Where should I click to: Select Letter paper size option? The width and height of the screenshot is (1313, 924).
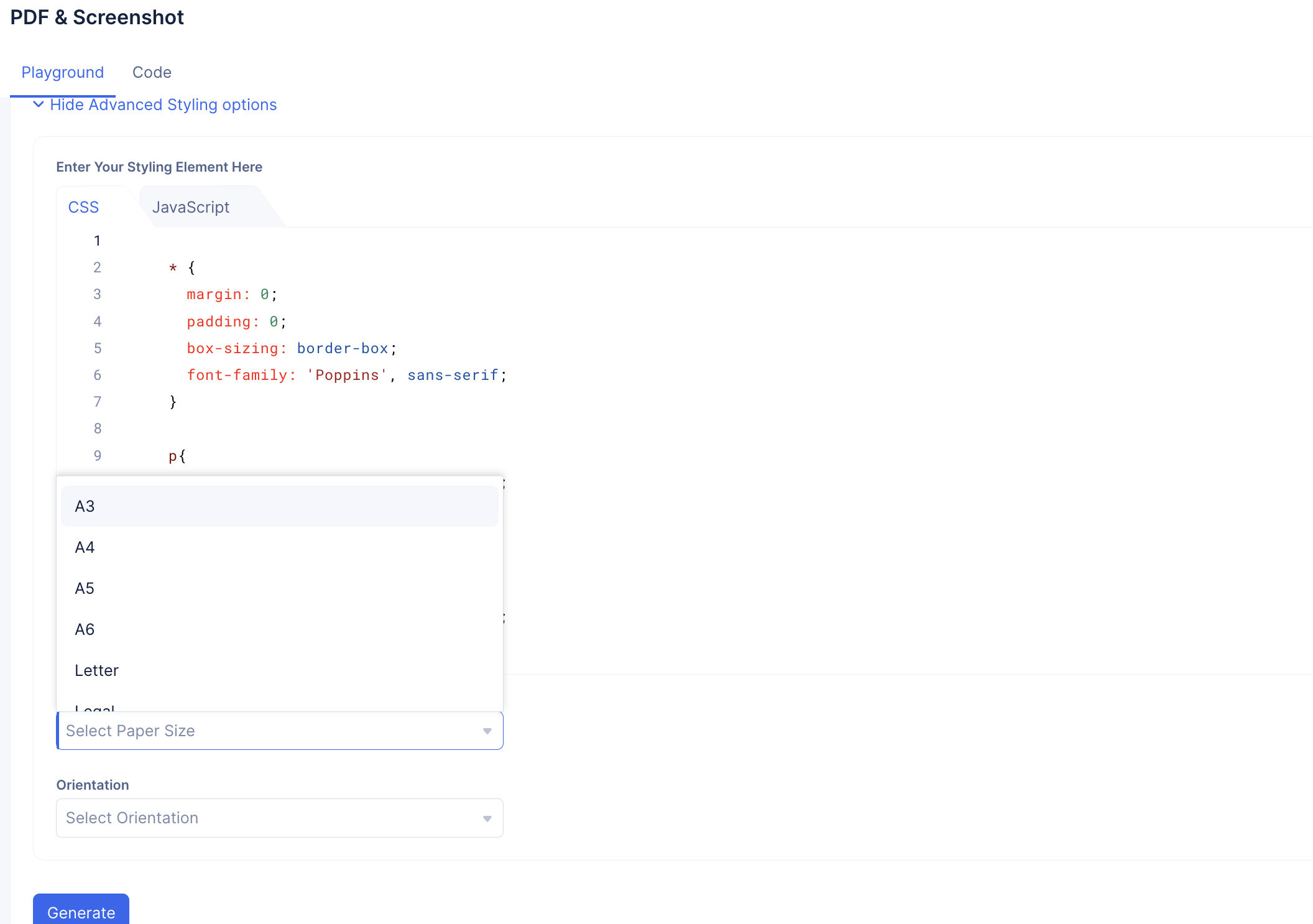pyautogui.click(x=97, y=670)
